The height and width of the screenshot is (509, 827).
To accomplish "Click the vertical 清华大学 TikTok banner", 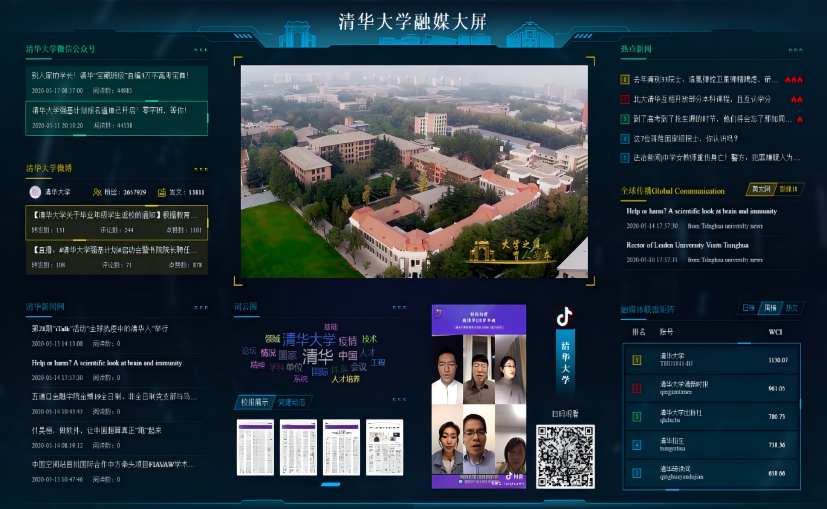I will click(x=565, y=362).
